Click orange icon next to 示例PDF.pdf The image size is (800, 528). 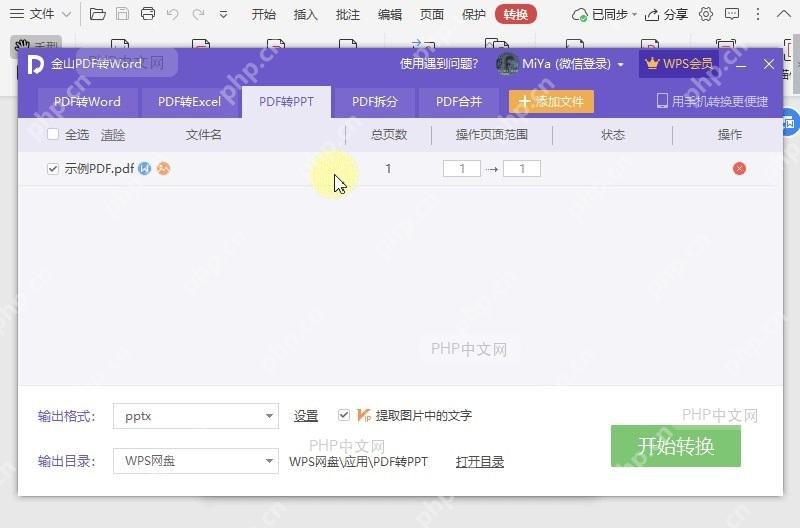[163, 168]
